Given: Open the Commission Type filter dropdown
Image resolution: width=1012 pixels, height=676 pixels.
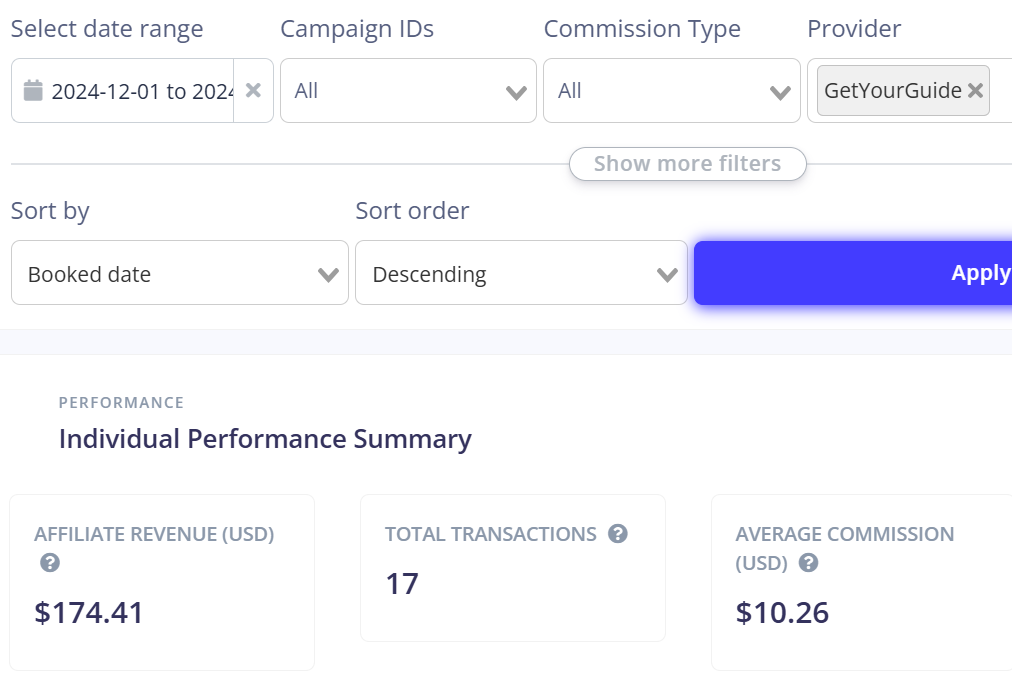Looking at the screenshot, I should coord(671,90).
